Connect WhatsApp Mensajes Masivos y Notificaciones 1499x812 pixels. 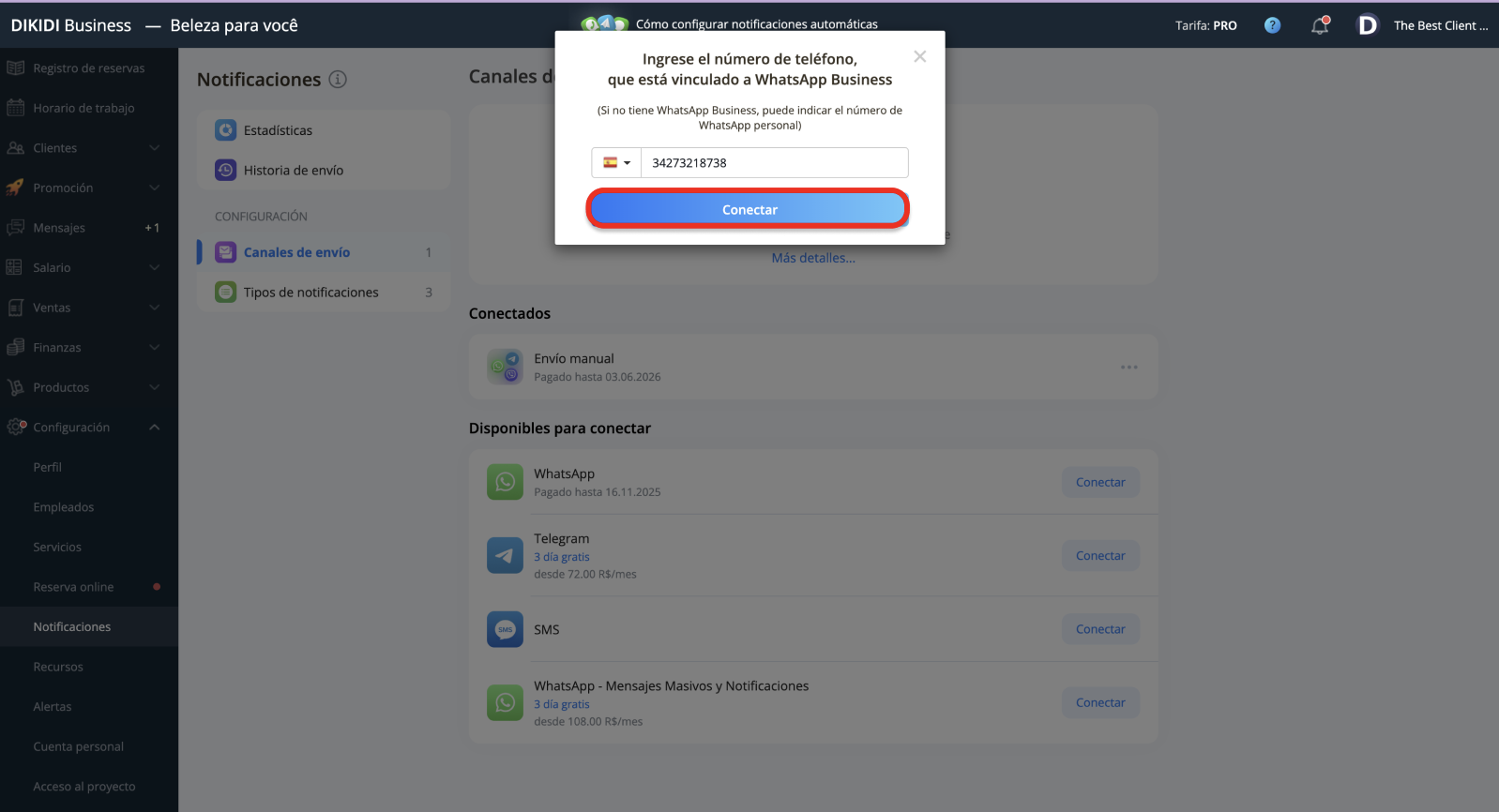tap(1100, 702)
